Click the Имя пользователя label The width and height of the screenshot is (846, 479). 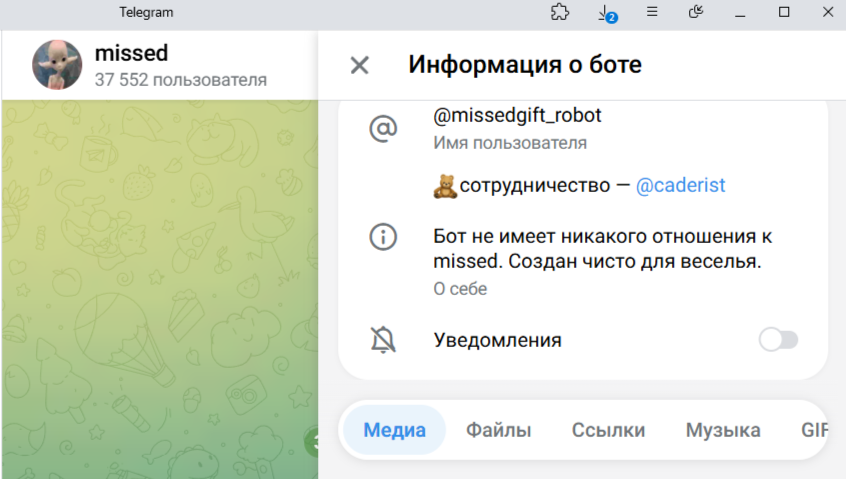[510, 143]
